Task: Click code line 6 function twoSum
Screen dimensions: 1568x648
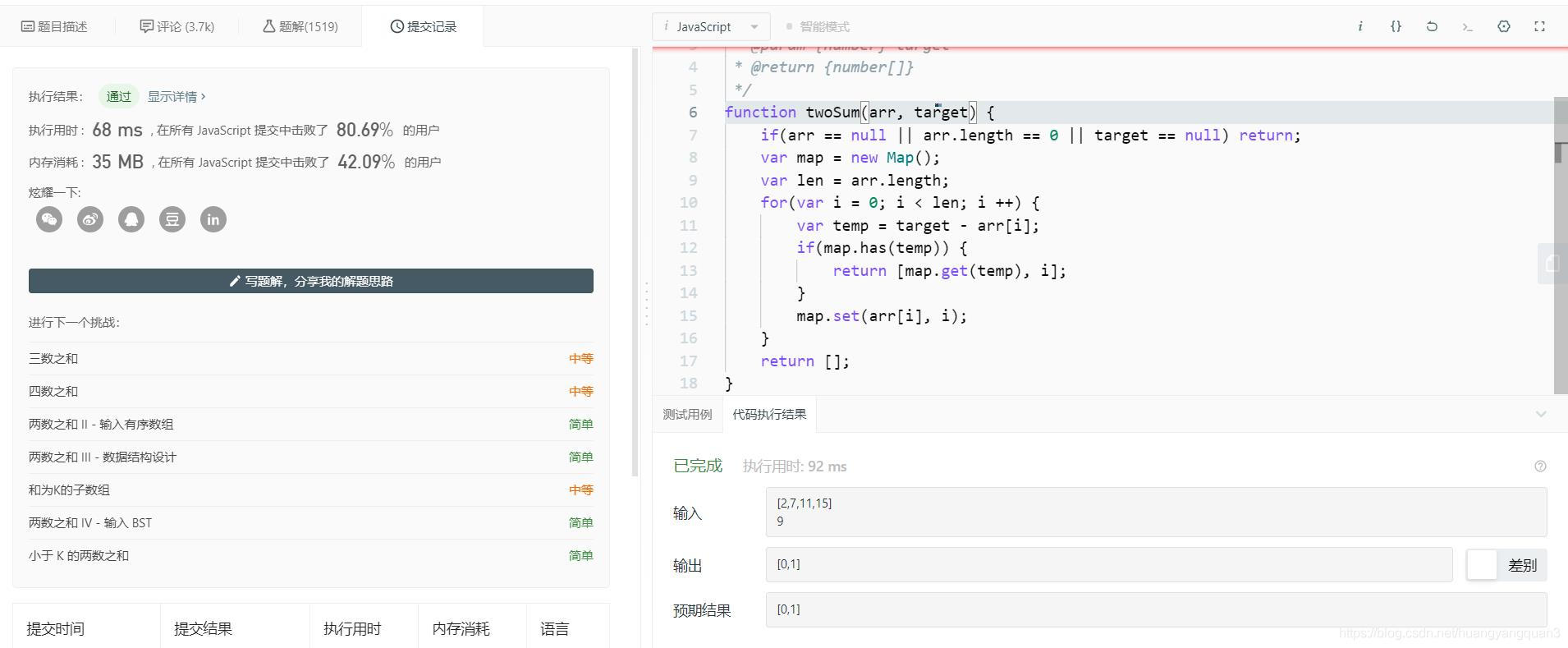Action: click(860, 113)
